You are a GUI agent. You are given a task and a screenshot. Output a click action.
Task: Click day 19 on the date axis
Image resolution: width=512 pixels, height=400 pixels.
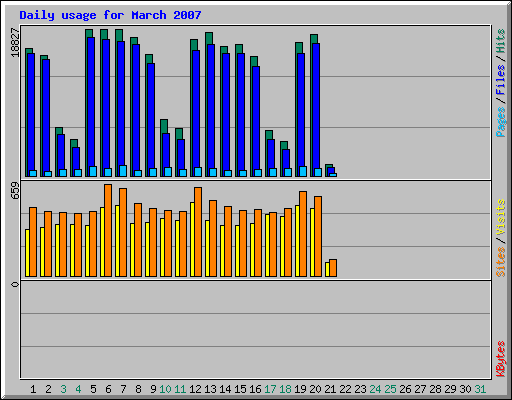(300, 389)
